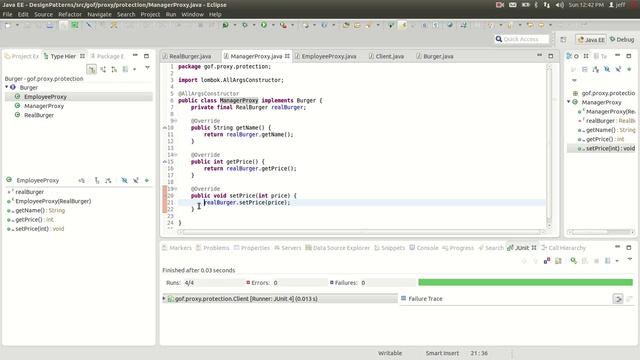Select RealBurger in hierarchy tree

tap(39, 115)
